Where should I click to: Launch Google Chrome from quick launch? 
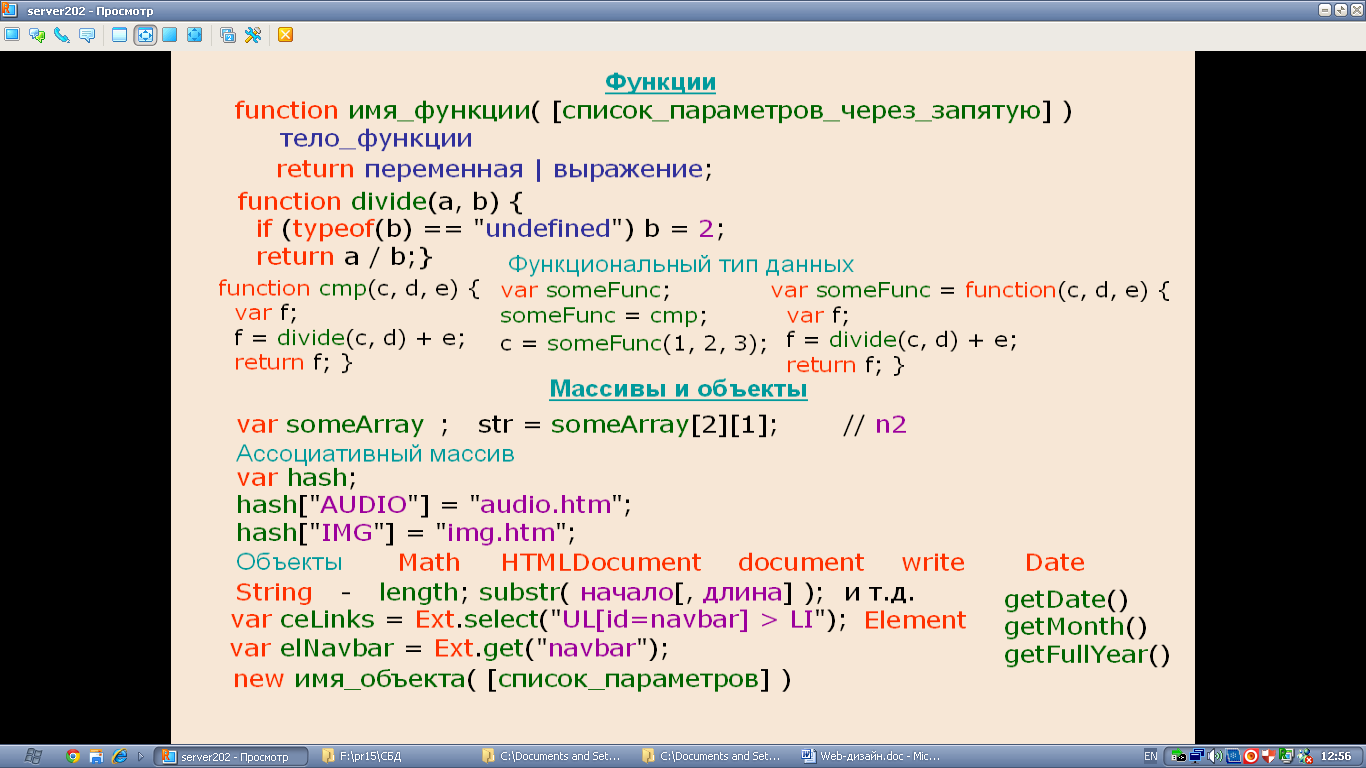click(x=73, y=756)
